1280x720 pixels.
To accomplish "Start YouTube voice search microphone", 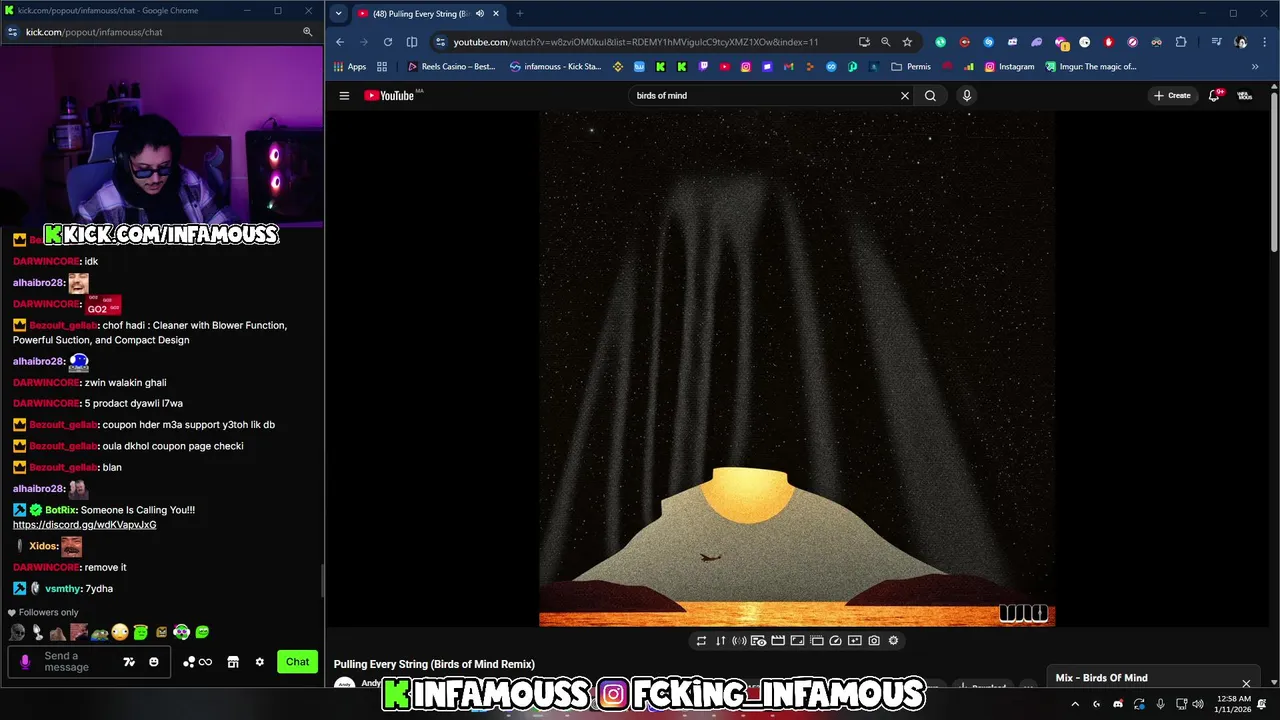I will click(x=966, y=96).
